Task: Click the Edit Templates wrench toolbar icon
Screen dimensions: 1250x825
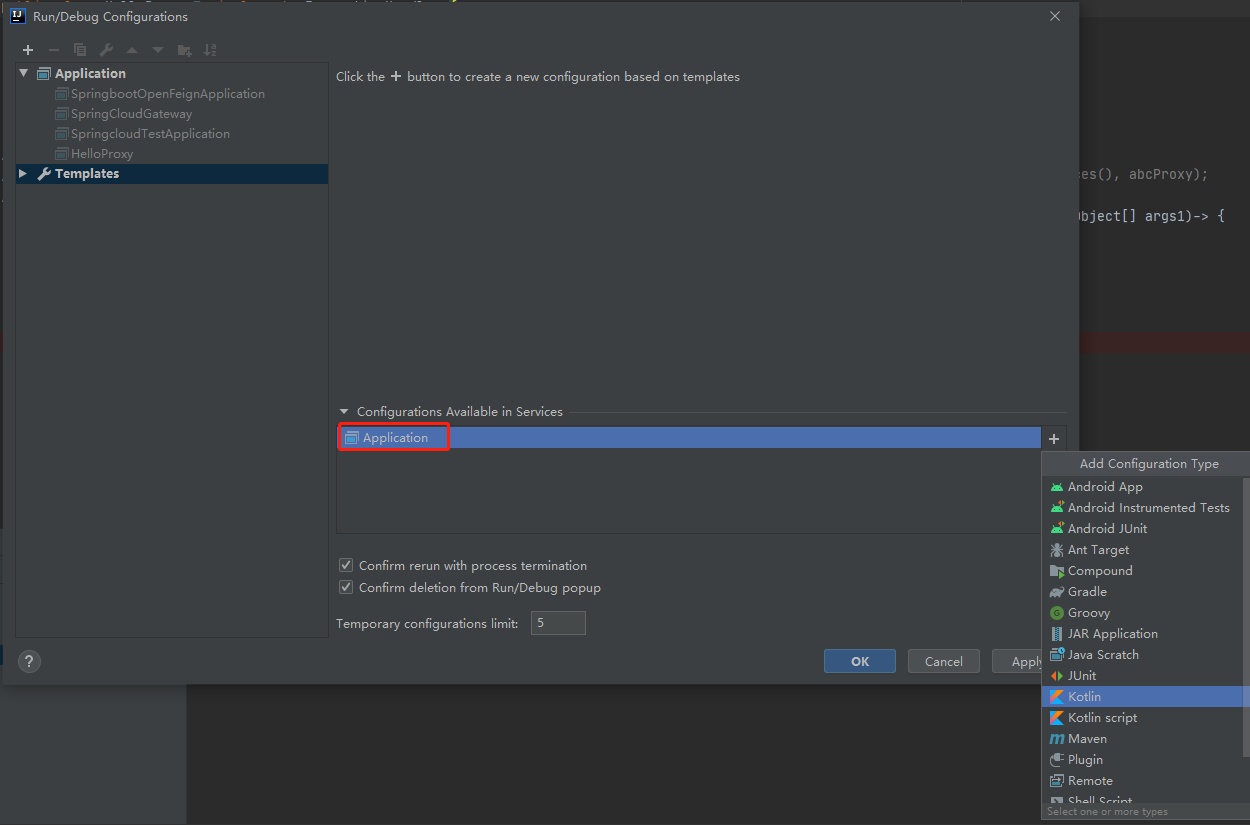Action: [x=106, y=50]
